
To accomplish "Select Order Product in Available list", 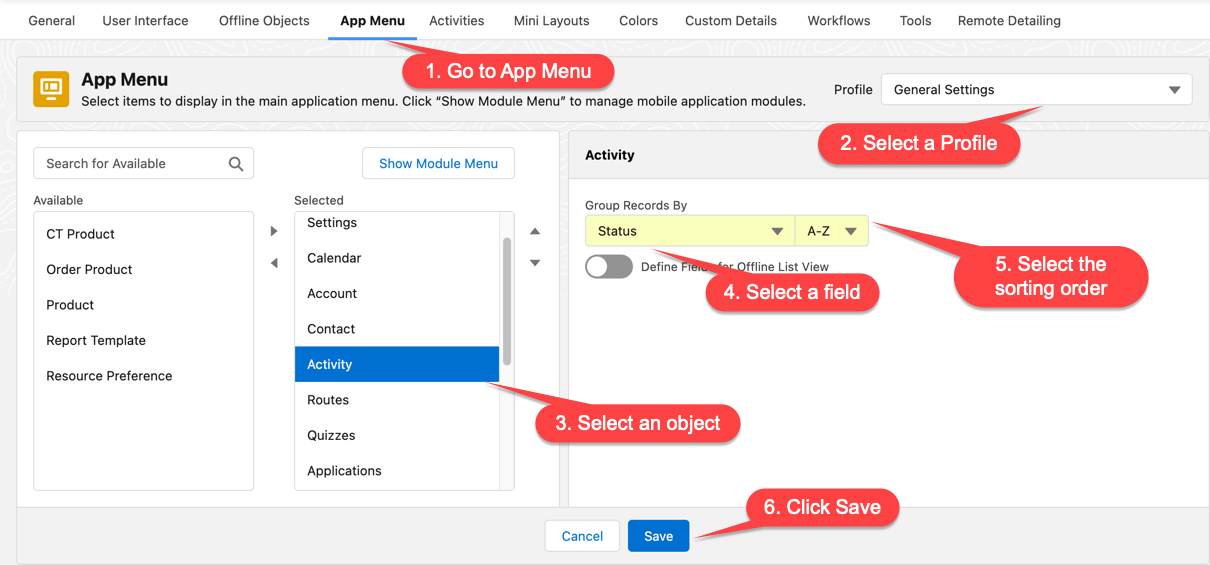I will (x=144, y=269).
